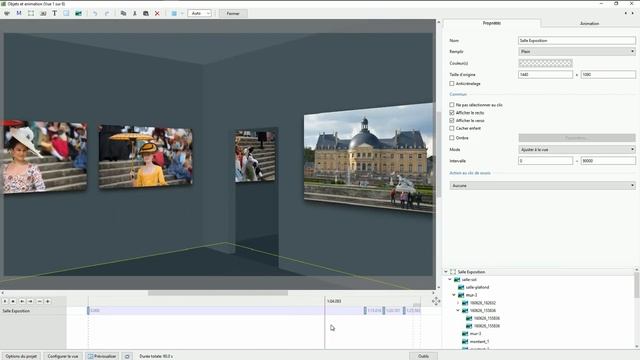The image size is (640, 360).
Task: Click the château photo in the canvas
Action: pos(368,158)
